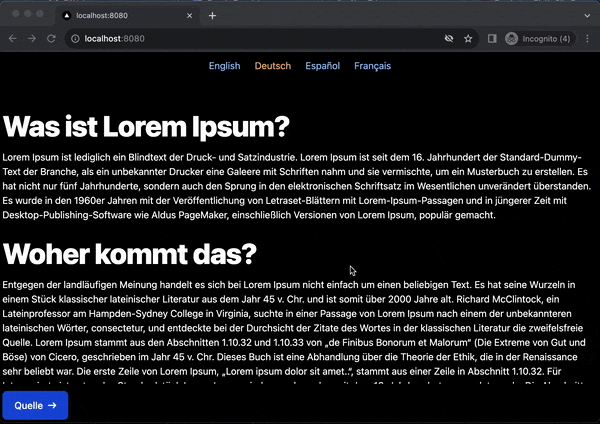This screenshot has width=600, height=424.
Task: Expand the tab search chevron
Action: pos(586,16)
